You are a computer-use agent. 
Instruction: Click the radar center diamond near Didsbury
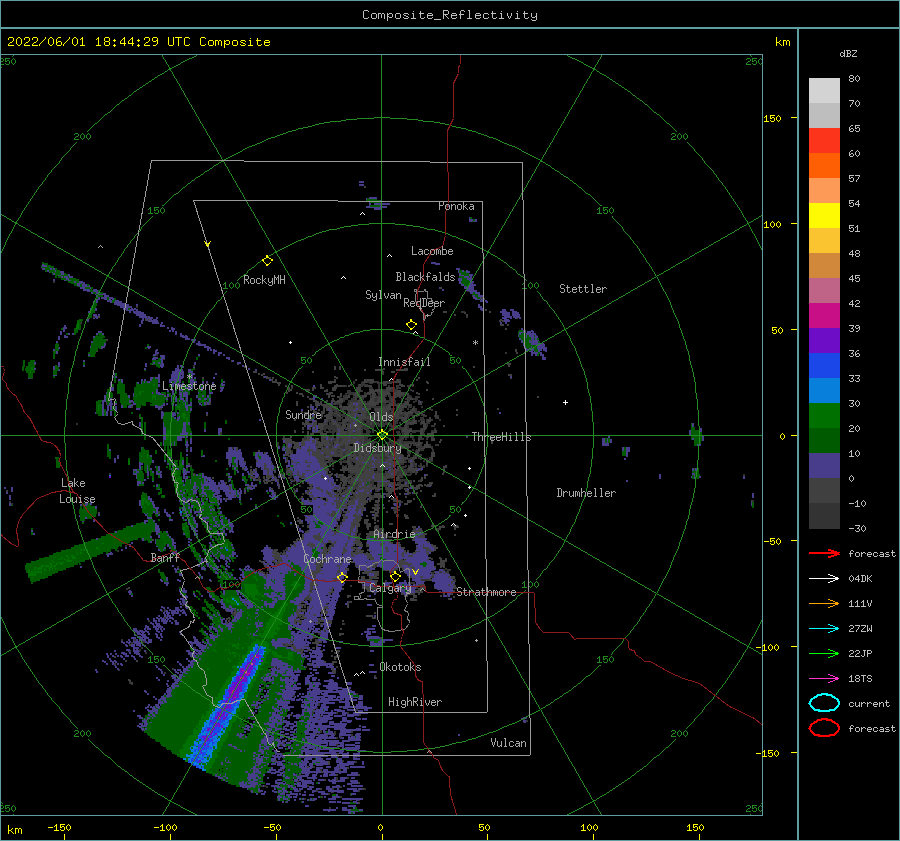pos(382,435)
